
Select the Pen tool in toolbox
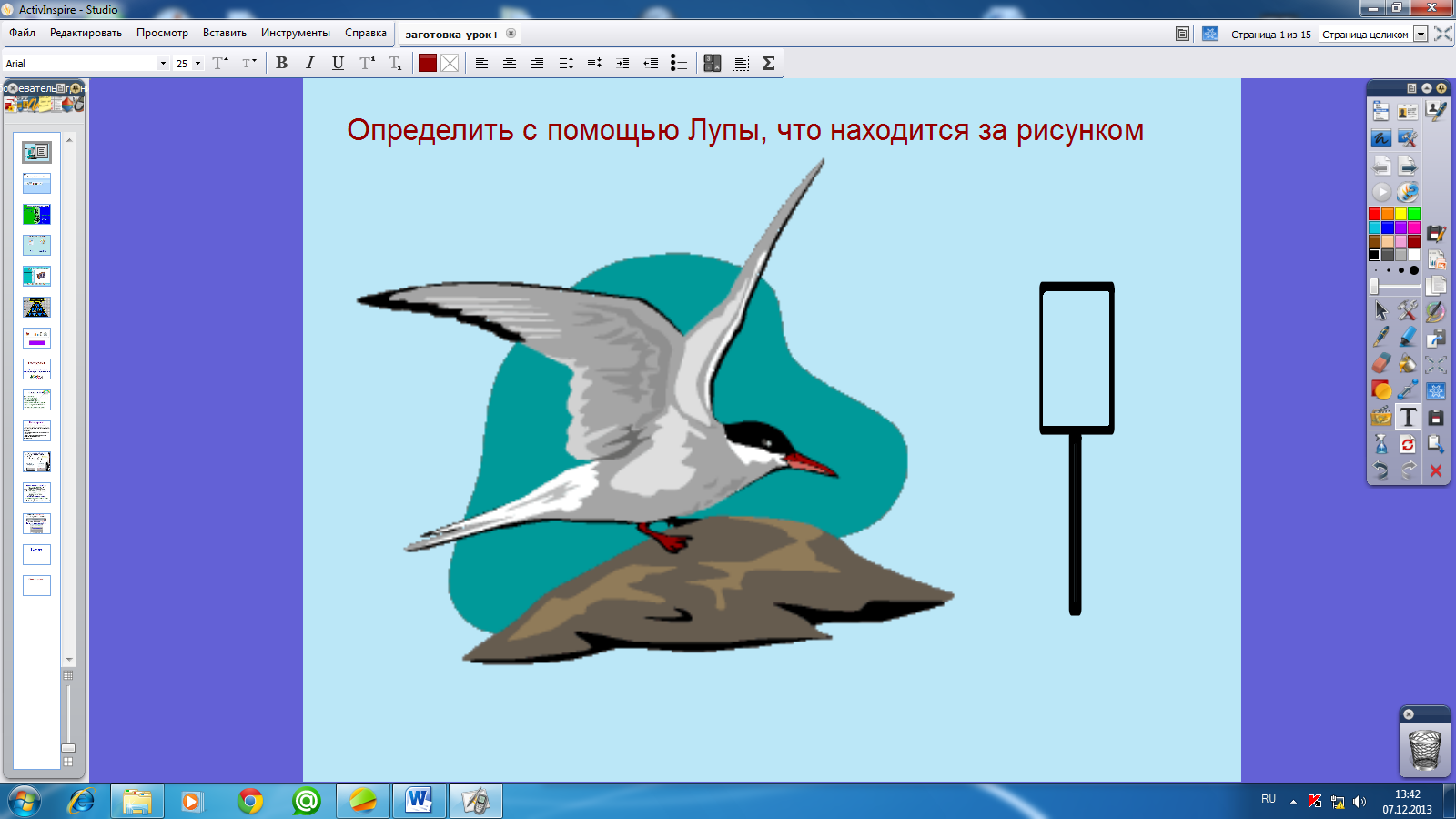[1381, 337]
